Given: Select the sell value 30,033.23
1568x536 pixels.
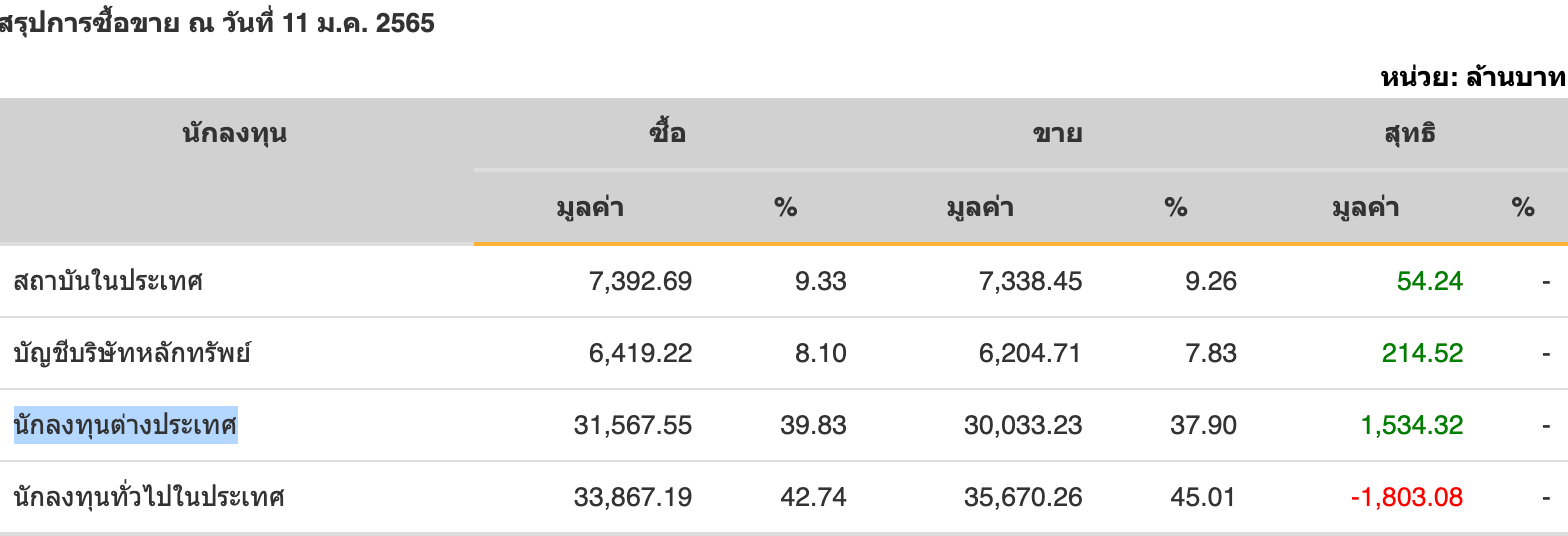Looking at the screenshot, I should 1023,425.
